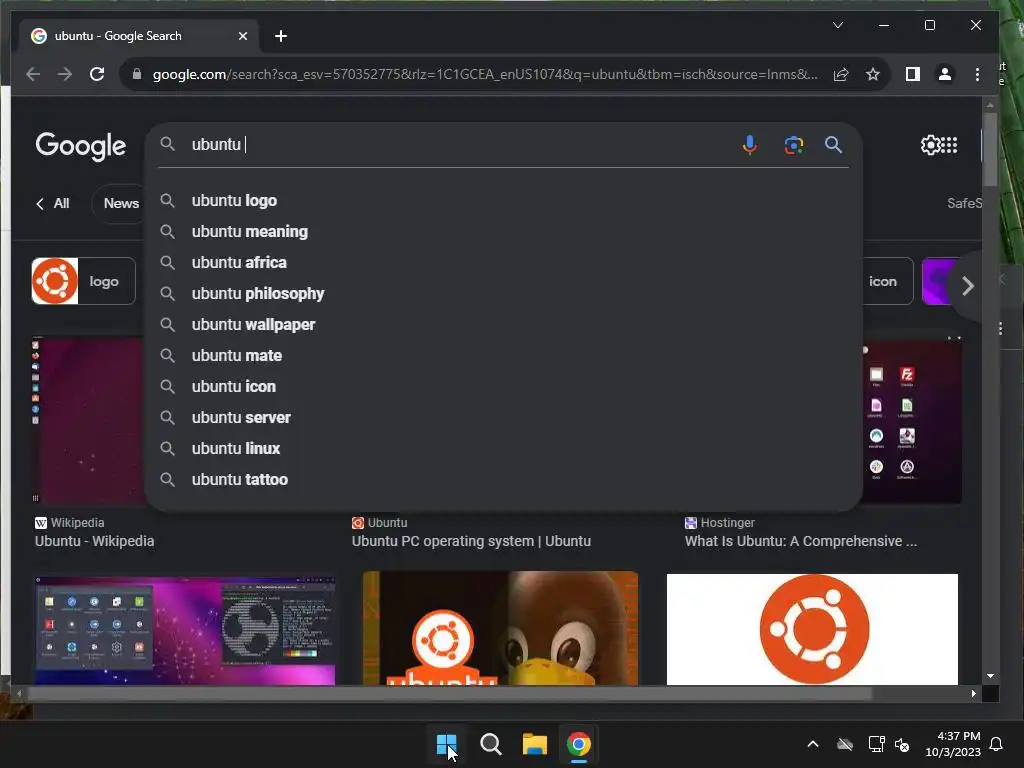Close the ubuntu Google Search tab
Viewport: 1024px width, 768px height.
point(243,36)
